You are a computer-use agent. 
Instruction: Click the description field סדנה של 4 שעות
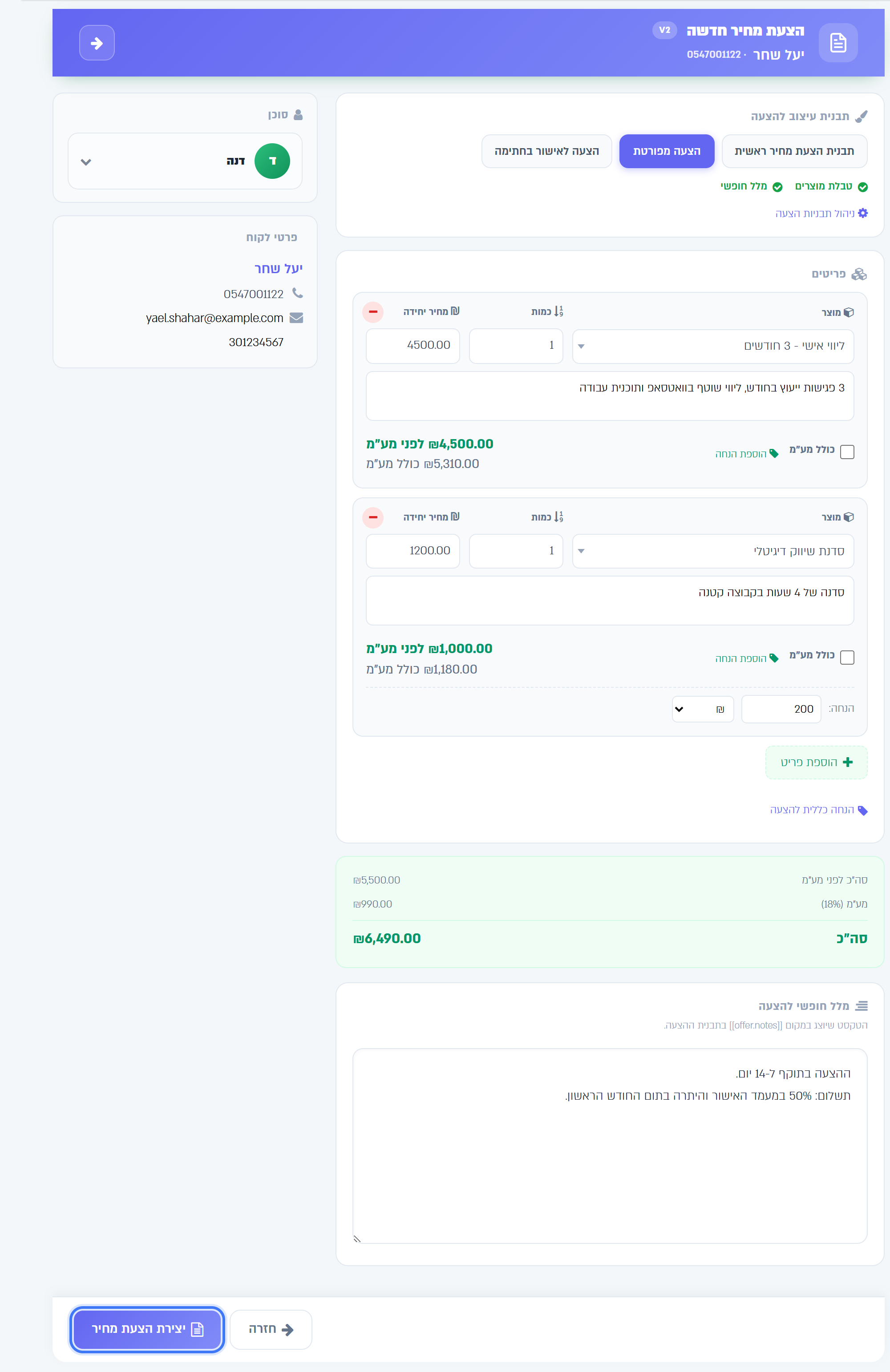(x=610, y=601)
